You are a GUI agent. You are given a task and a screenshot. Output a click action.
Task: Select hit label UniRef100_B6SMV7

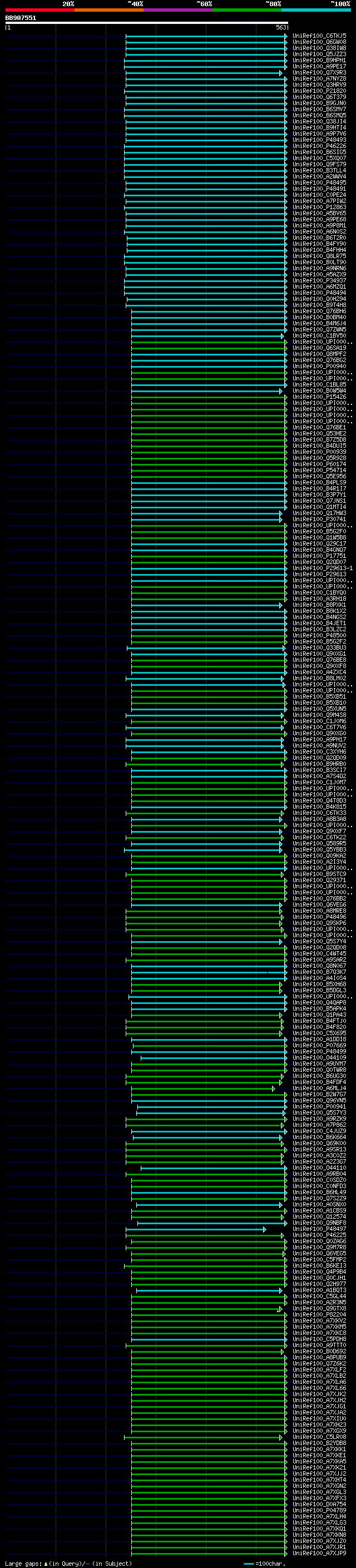[x=319, y=110]
